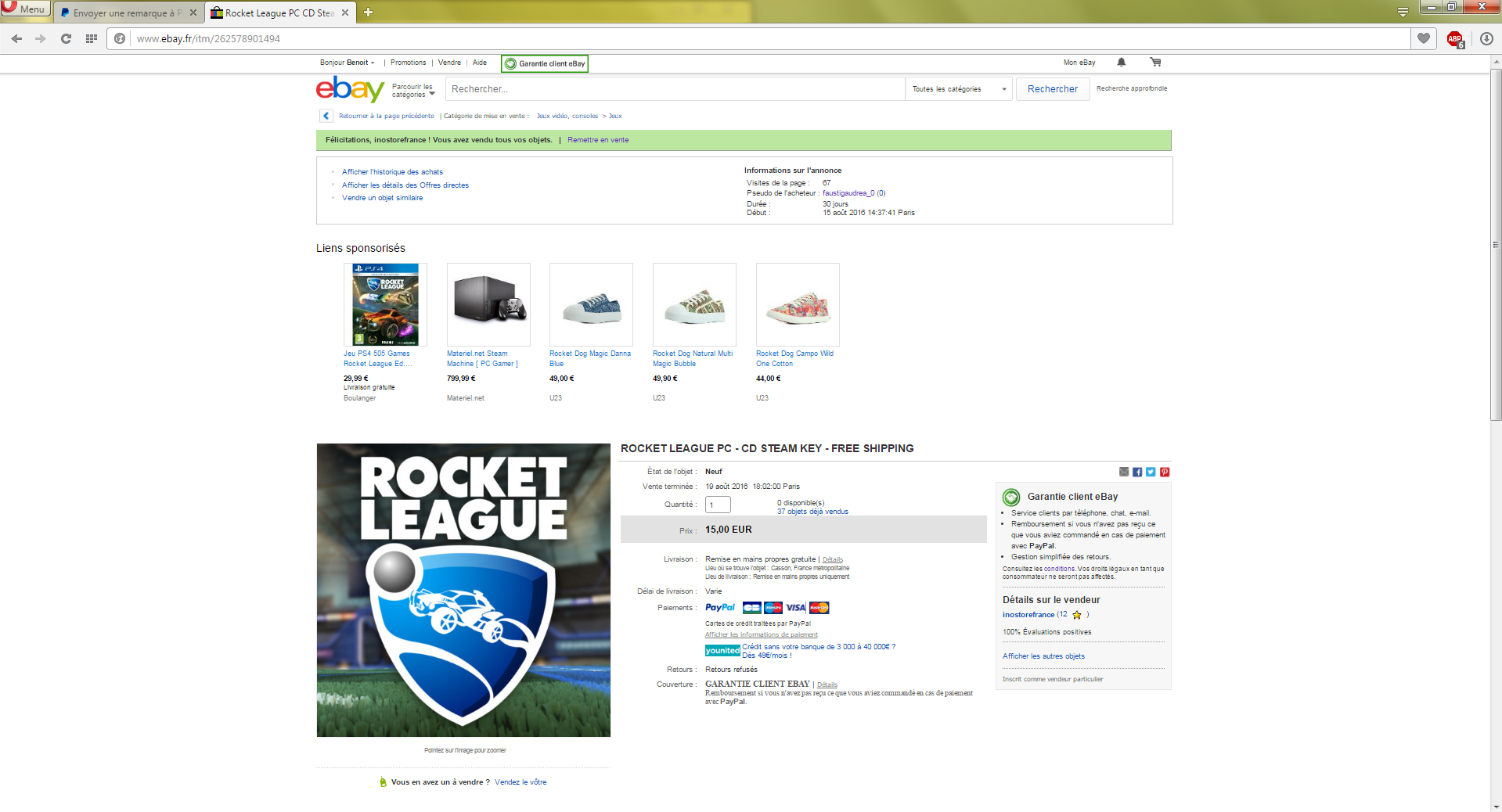Screen dimensions: 1502x812
Task: Click Retourner à la page précédente
Action: pos(387,116)
